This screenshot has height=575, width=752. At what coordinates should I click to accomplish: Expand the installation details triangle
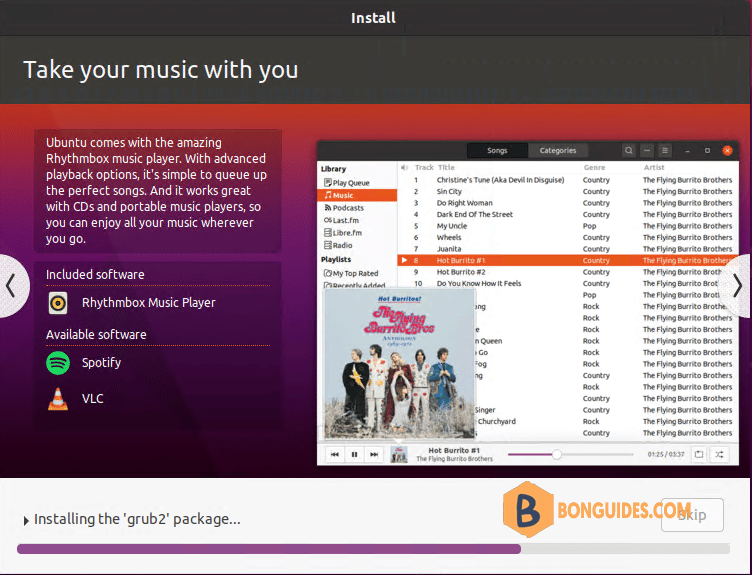(x=26, y=520)
